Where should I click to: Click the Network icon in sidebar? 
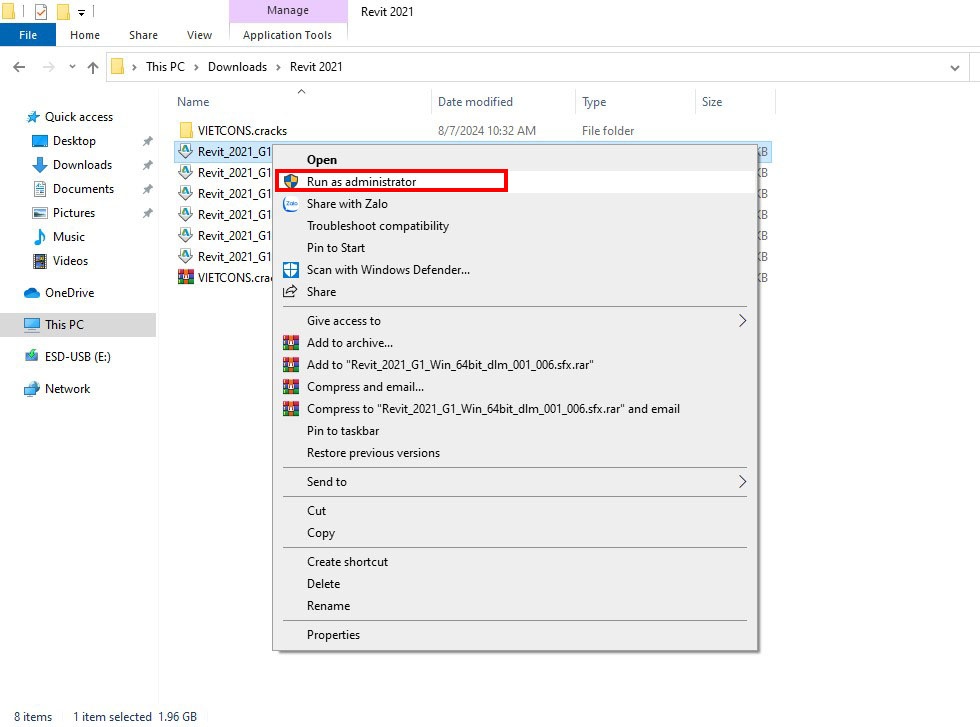click(x=30, y=388)
